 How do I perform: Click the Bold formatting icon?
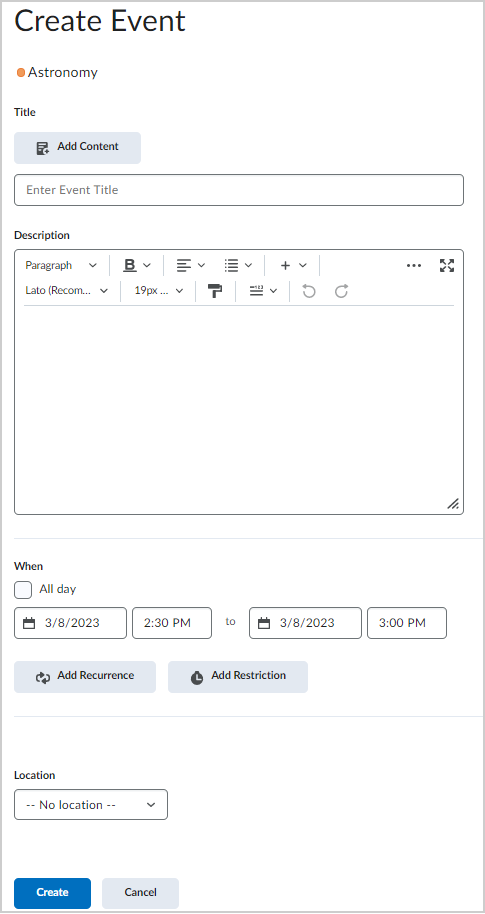point(130,265)
